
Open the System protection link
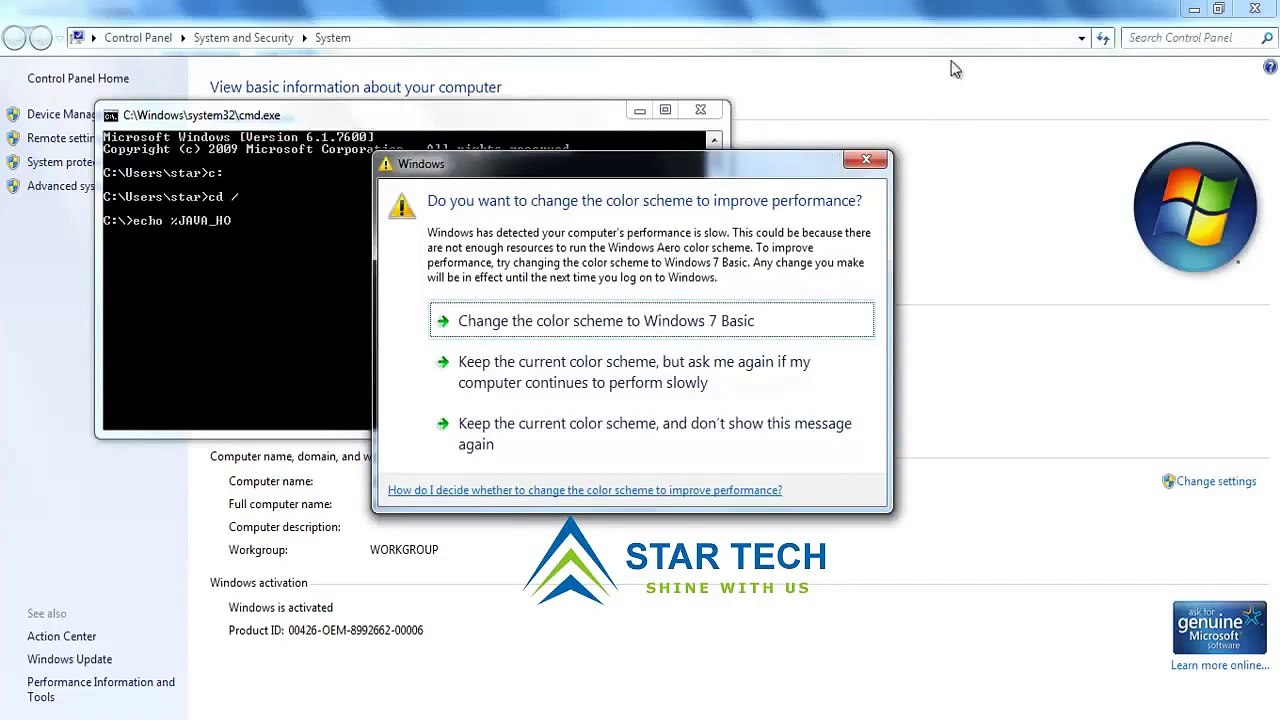61,162
